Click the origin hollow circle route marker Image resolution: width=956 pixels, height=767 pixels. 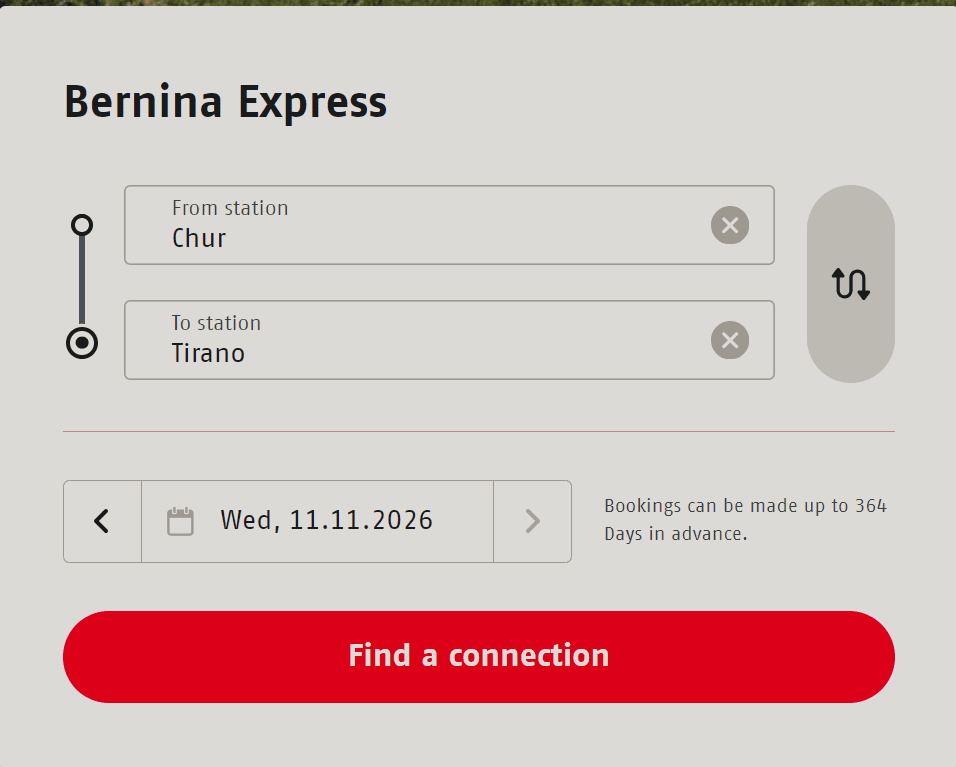pyautogui.click(x=82, y=225)
